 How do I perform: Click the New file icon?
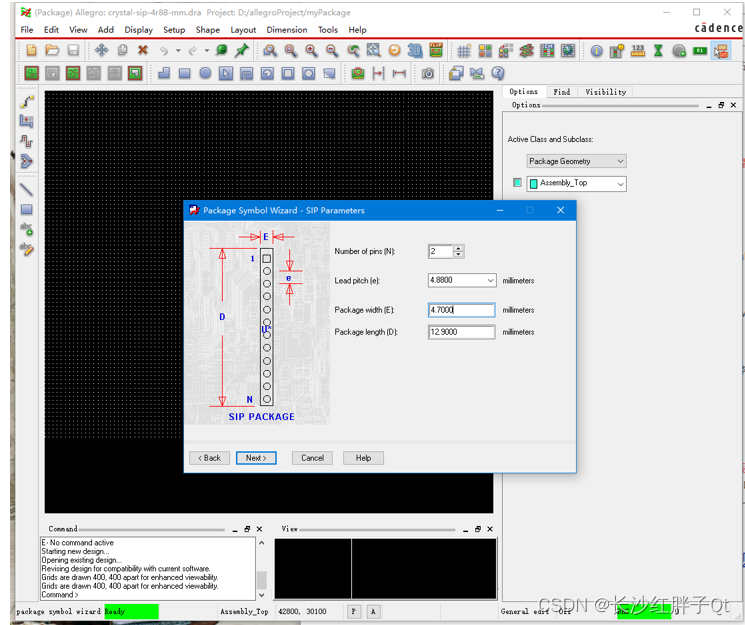click(31, 50)
